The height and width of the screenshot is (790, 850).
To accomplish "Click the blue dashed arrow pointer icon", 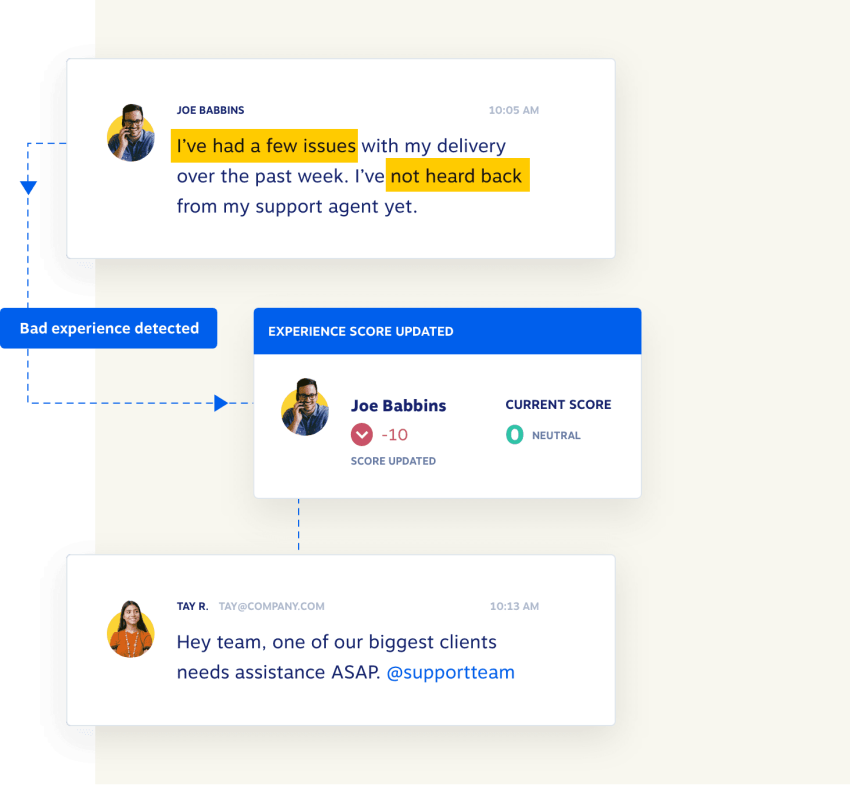I will tap(222, 403).
